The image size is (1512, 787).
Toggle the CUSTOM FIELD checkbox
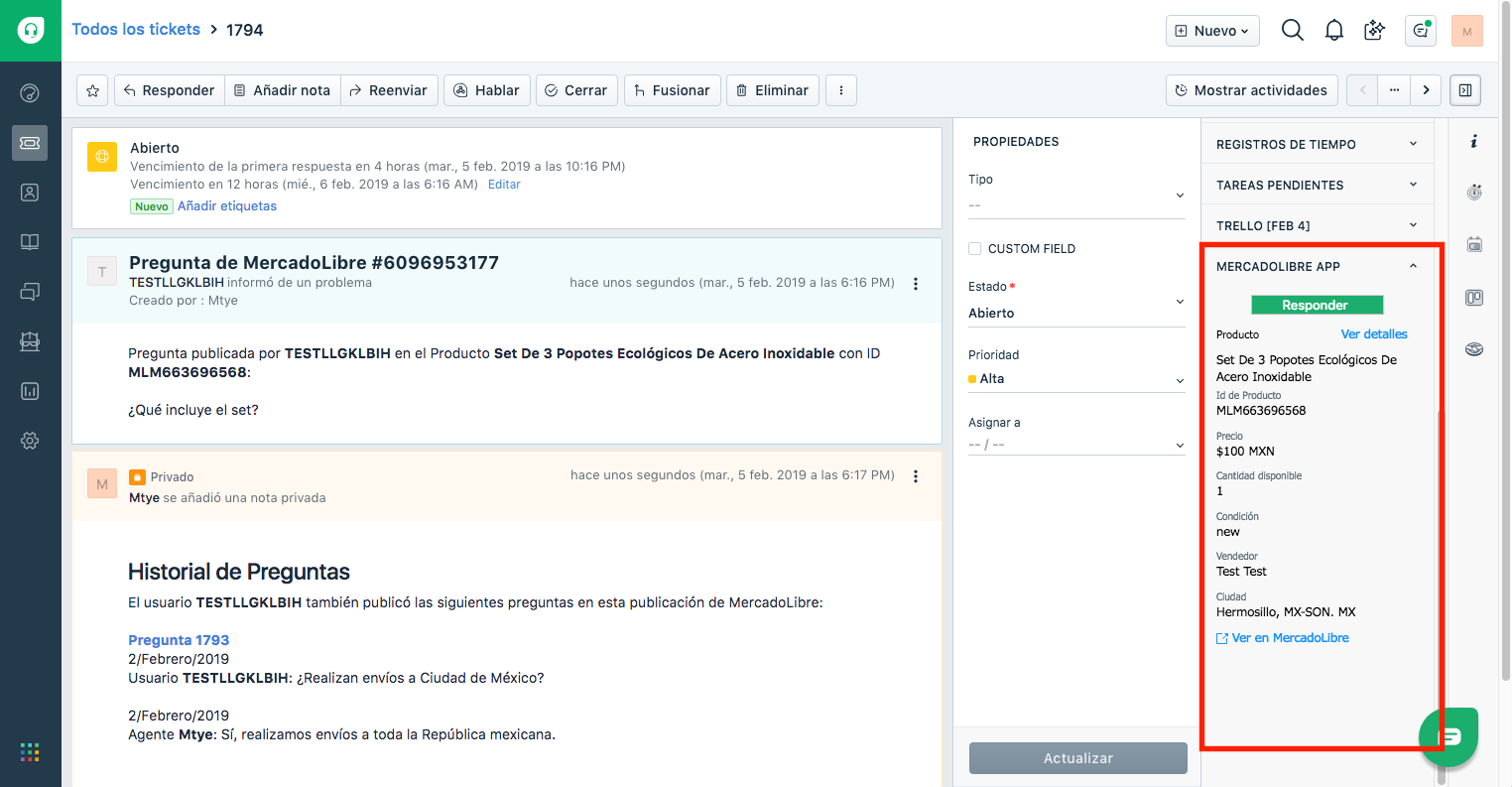pos(975,249)
